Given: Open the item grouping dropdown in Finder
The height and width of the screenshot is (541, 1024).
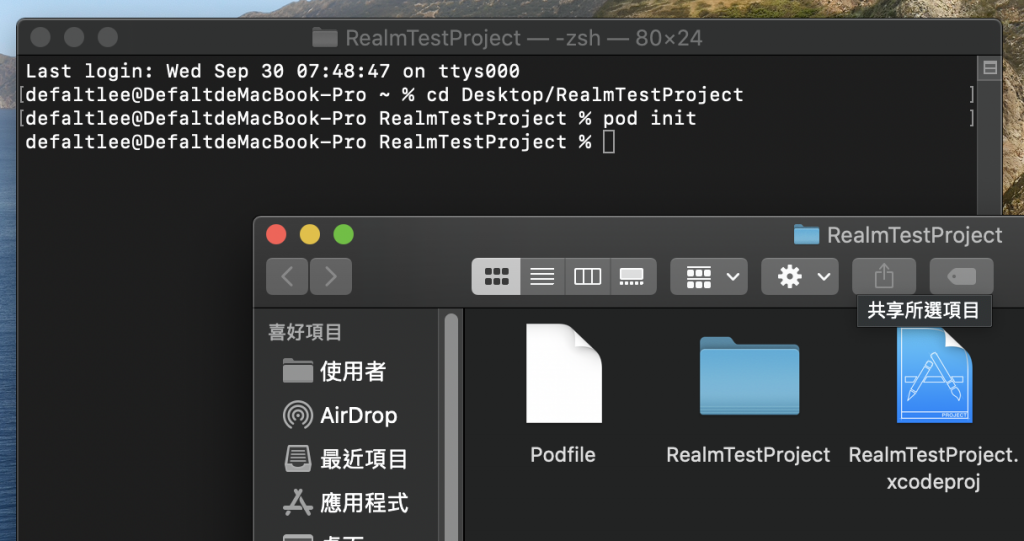Looking at the screenshot, I should pyautogui.click(x=709, y=276).
